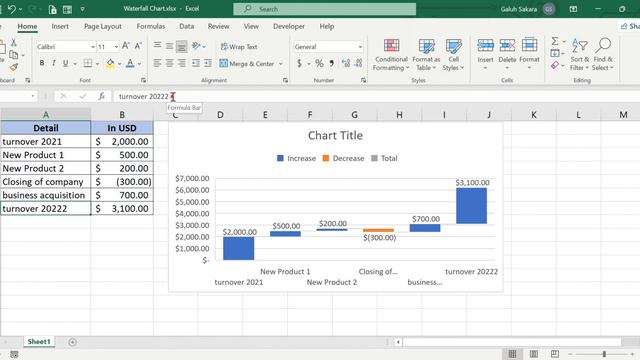Click the Fill Color bucket icon
Image resolution: width=640 pixels, height=360 pixels.
pyautogui.click(x=110, y=63)
